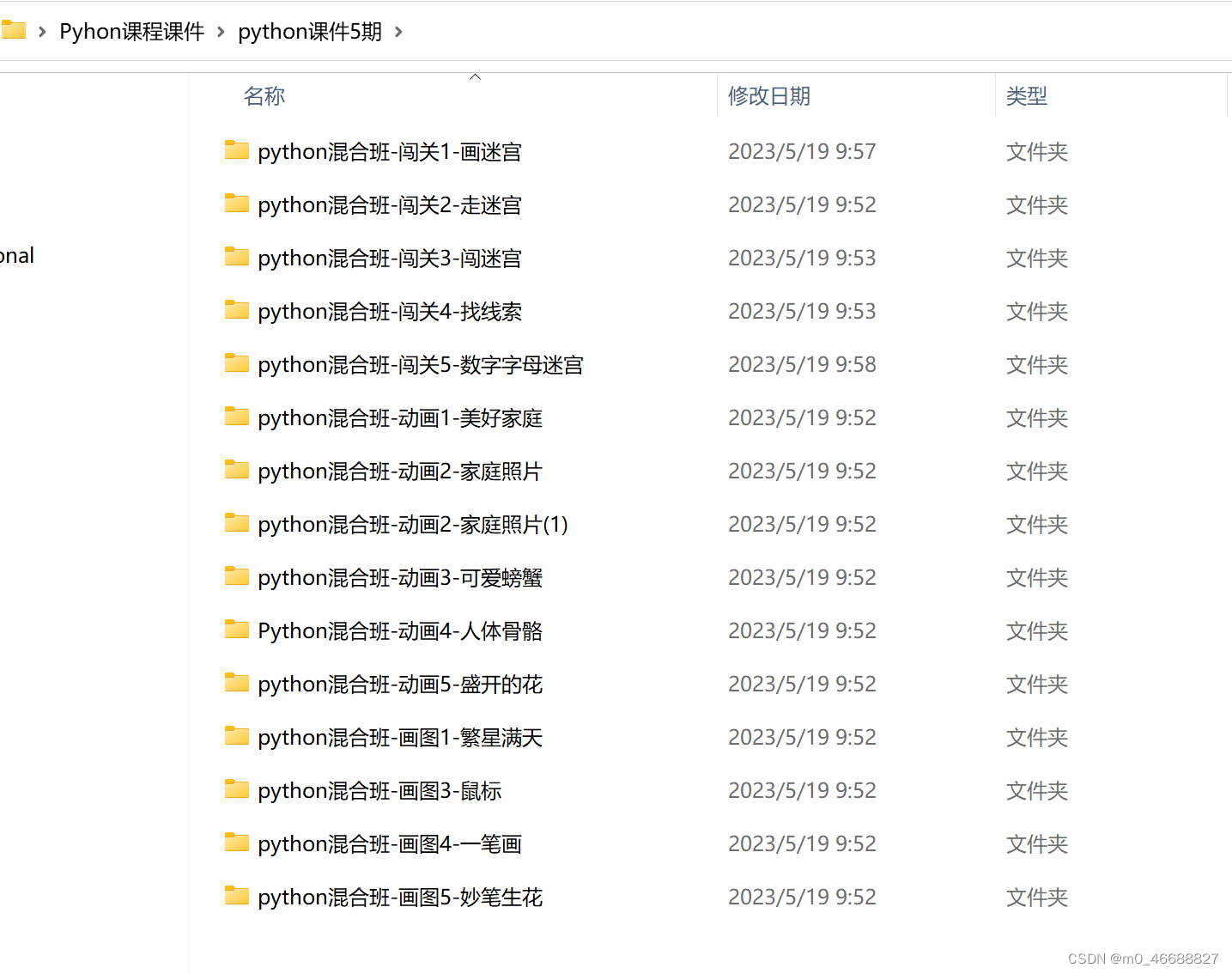The width and height of the screenshot is (1232, 974).
Task: Click 文件夹 type of 画图3-鼠标 row
Action: point(1037,791)
